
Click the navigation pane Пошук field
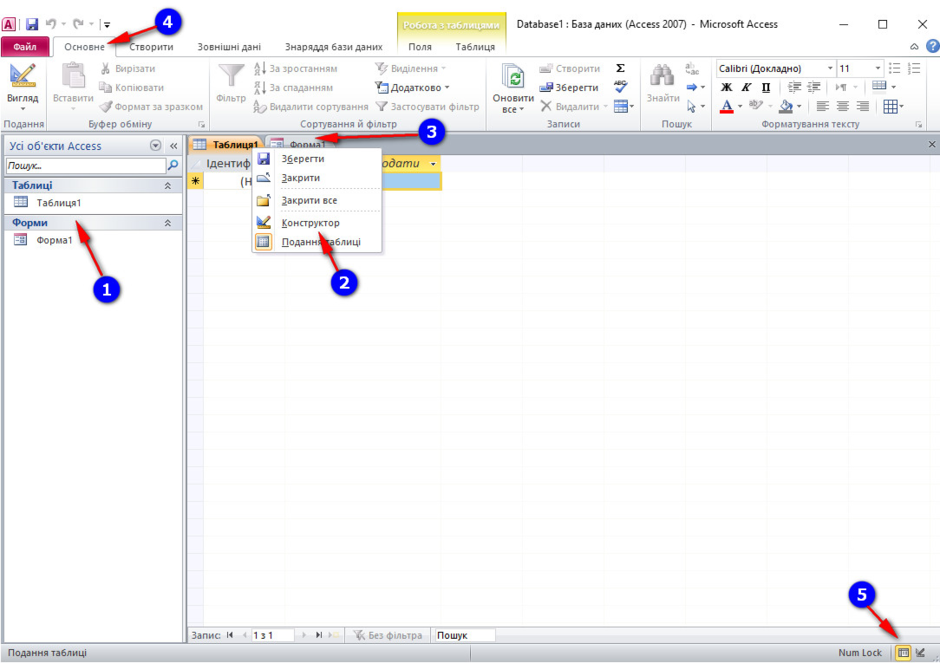[x=86, y=165]
